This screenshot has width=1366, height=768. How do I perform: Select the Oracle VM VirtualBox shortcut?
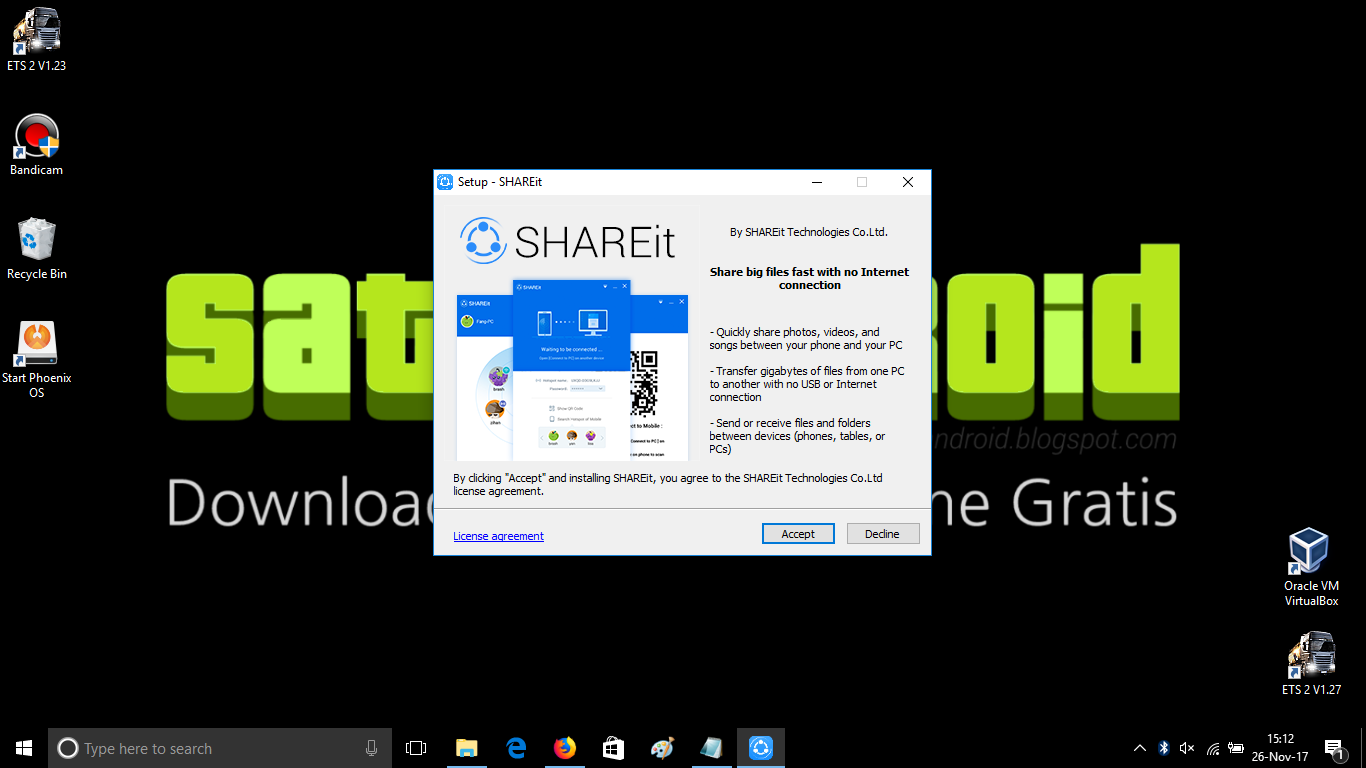1311,567
